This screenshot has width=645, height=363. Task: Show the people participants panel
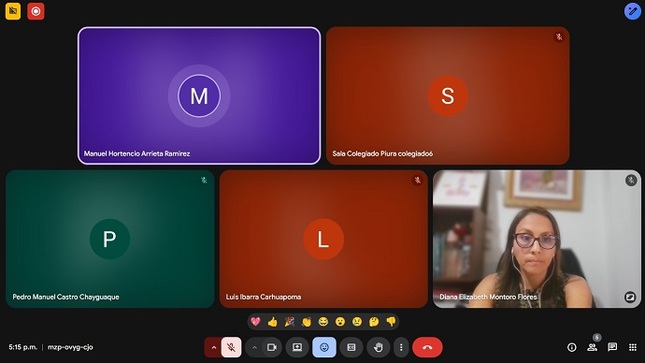(592, 347)
